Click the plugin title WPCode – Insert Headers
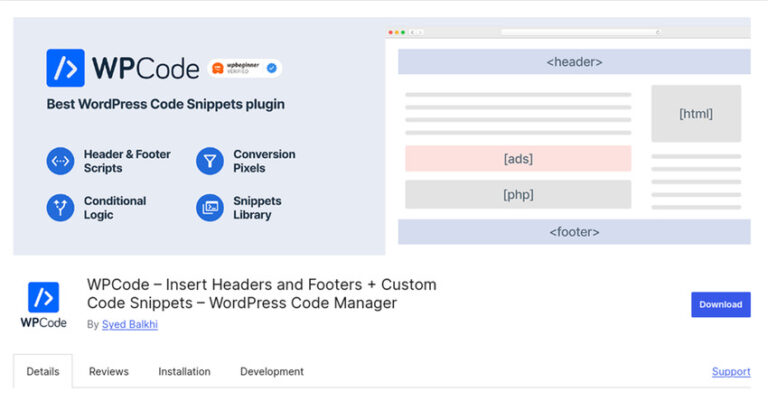768x401 pixels. pos(262,294)
